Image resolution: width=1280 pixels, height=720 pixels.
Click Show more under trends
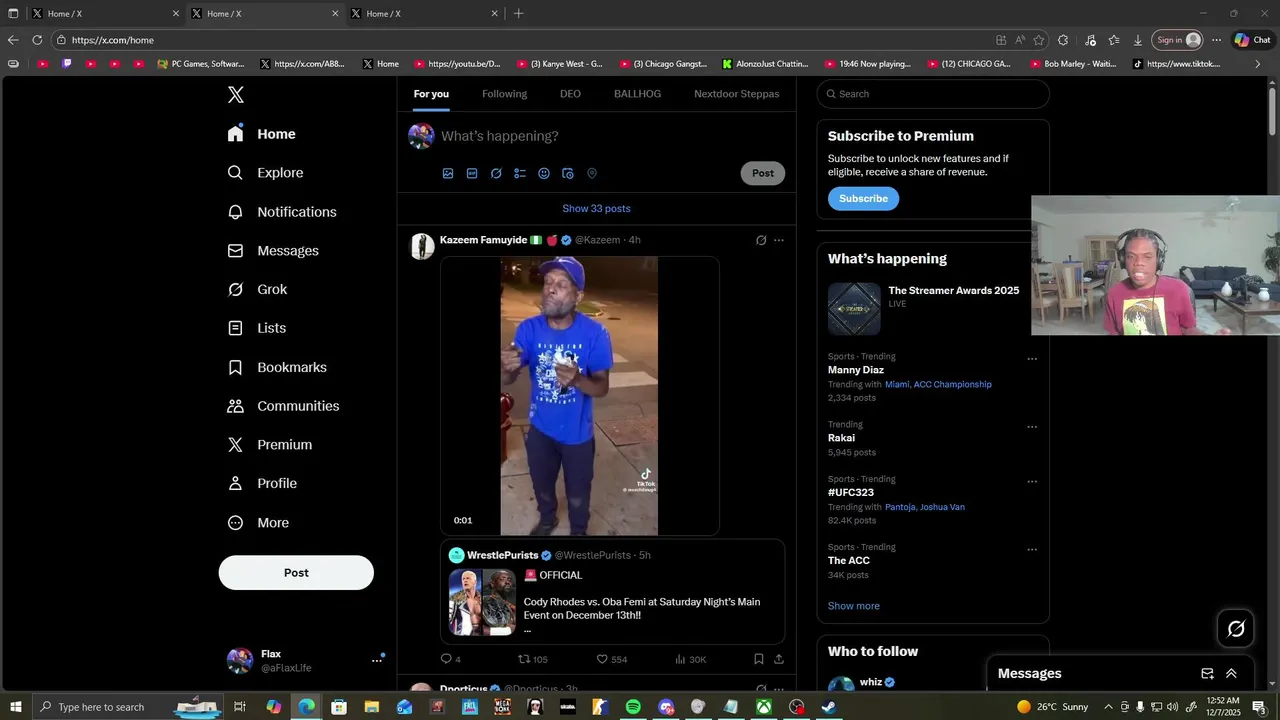point(854,606)
